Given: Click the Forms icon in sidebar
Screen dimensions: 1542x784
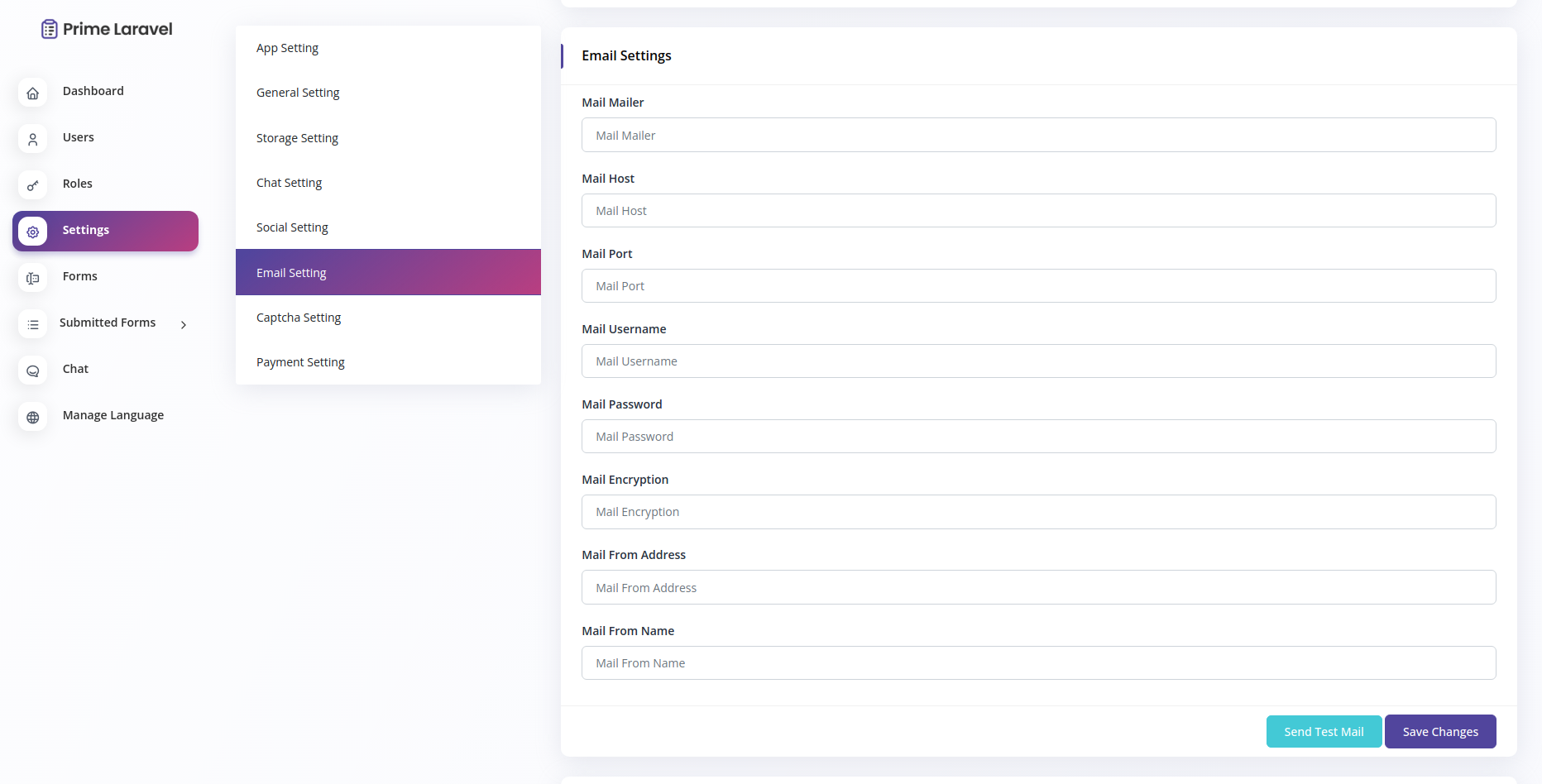Looking at the screenshot, I should point(32,278).
